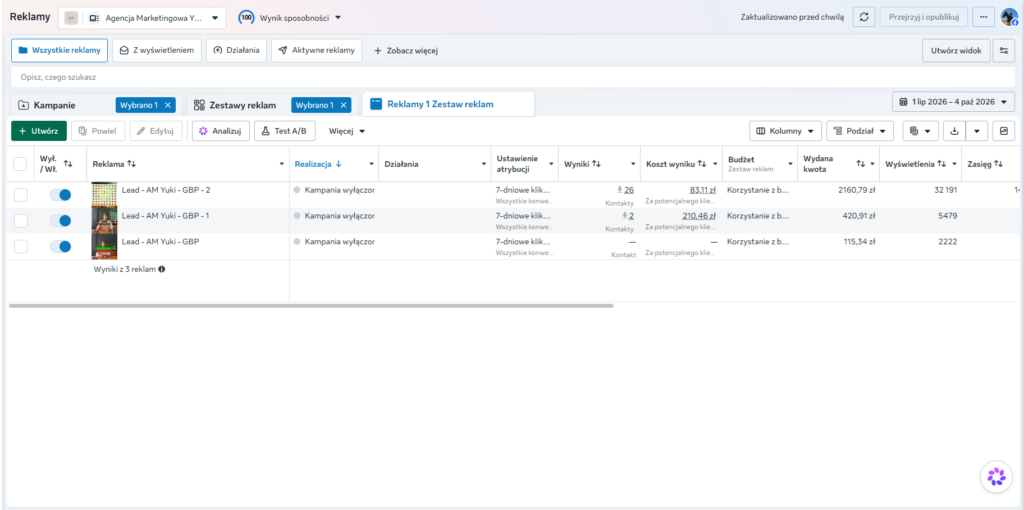1024x510 pixels.
Task: Open the Zestawy reklam tab
Action: click(242, 105)
